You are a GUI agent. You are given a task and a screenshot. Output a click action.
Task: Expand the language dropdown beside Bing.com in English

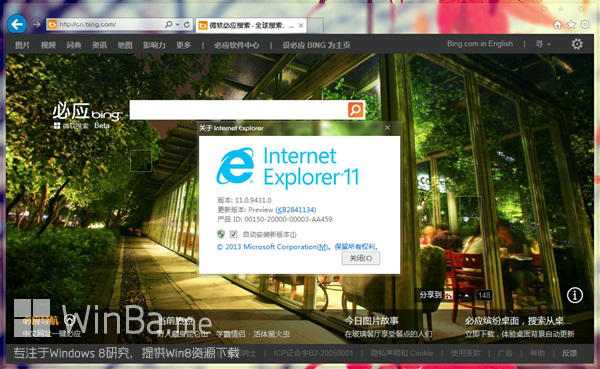click(x=543, y=44)
